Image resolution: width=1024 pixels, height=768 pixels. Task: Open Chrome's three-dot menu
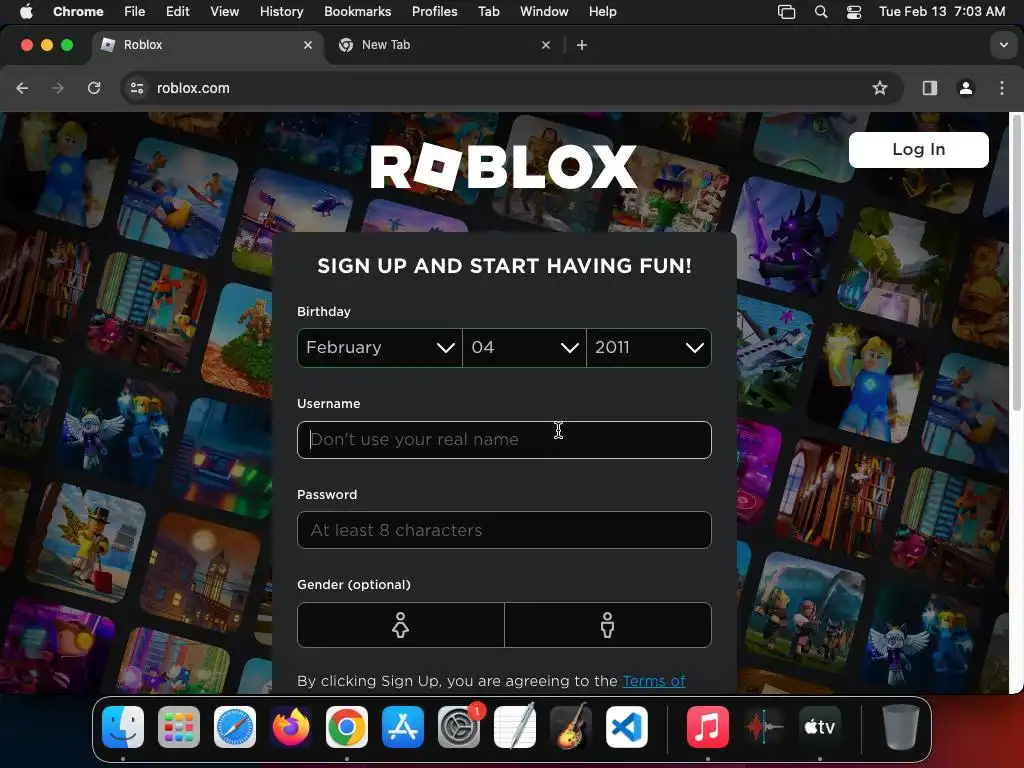click(x=1002, y=88)
